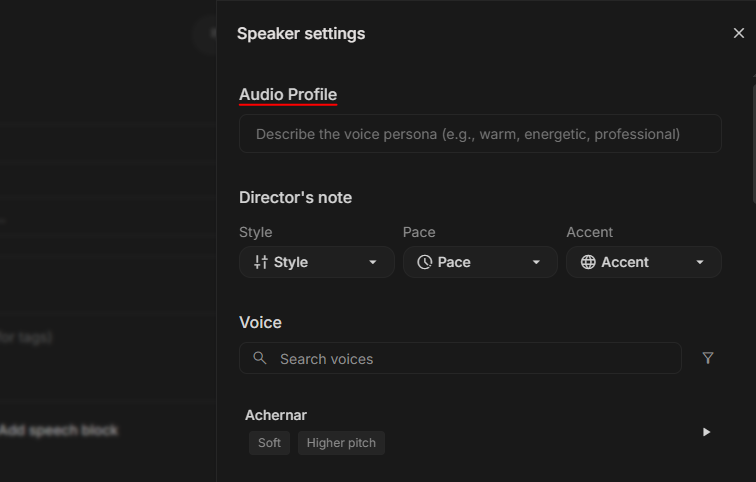The height and width of the screenshot is (482, 756).
Task: Click the magnifier icon in voice search
Action: point(260,358)
